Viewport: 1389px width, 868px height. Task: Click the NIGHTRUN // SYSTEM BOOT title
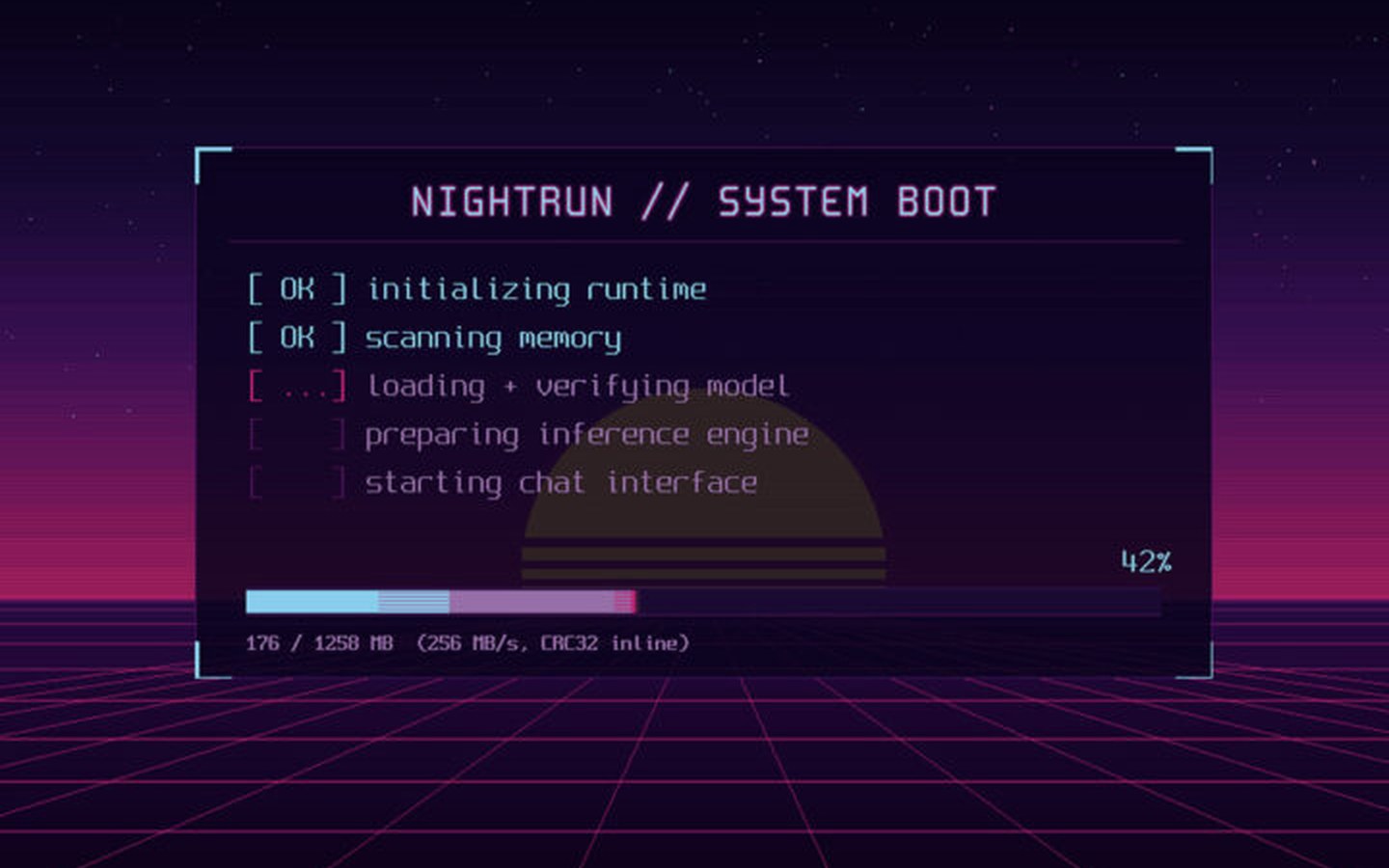[x=703, y=202]
